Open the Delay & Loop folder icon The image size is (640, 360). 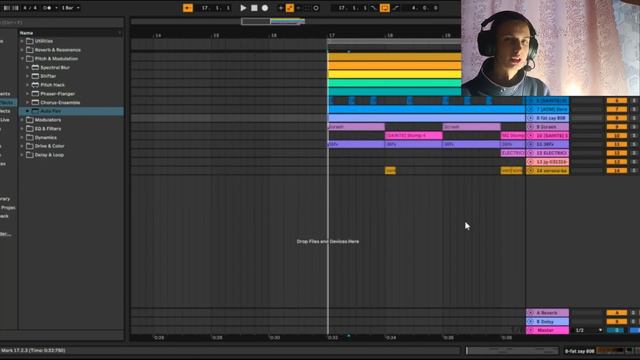[x=30, y=155]
